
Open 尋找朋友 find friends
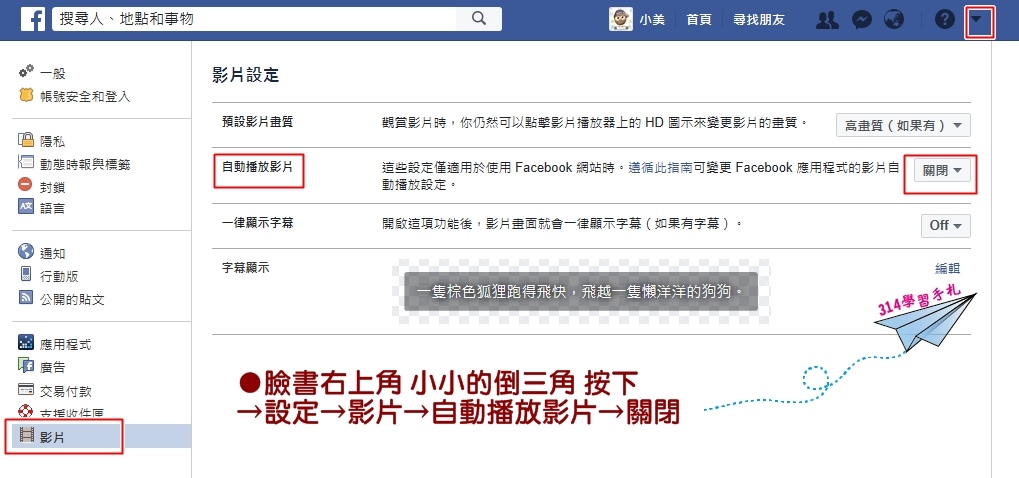758,19
